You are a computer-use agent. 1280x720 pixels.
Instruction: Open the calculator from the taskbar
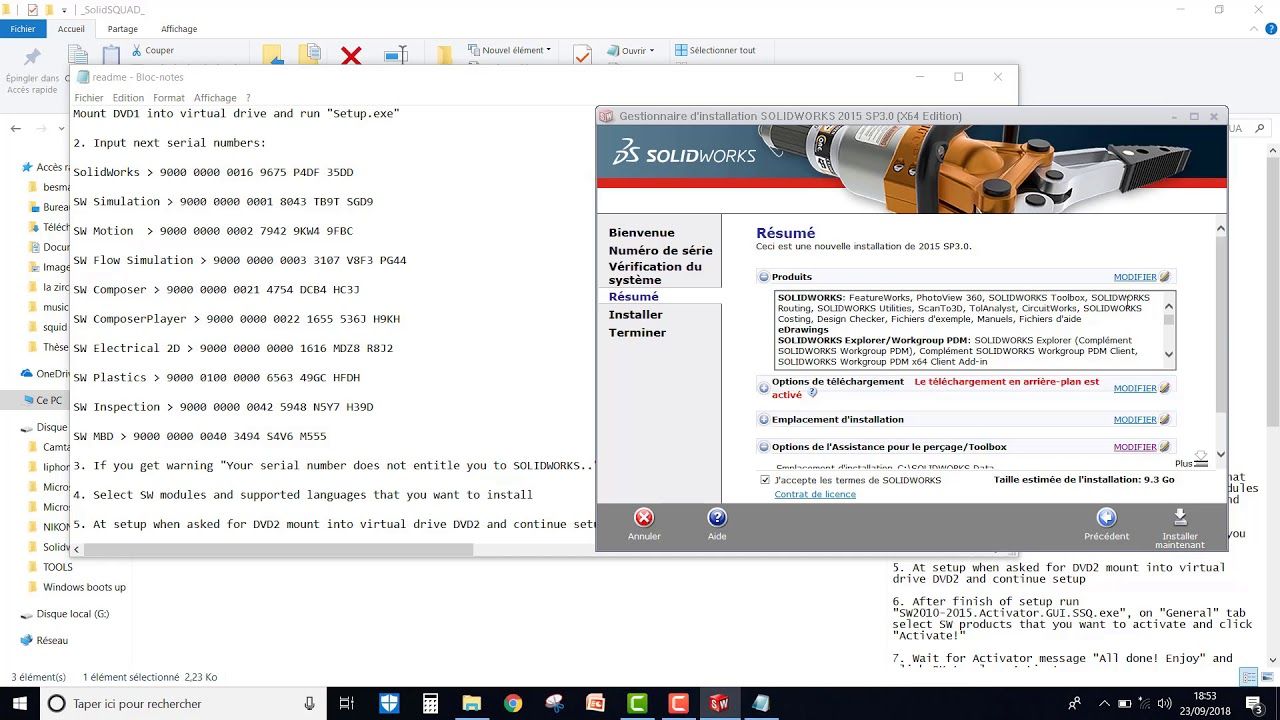coord(430,703)
